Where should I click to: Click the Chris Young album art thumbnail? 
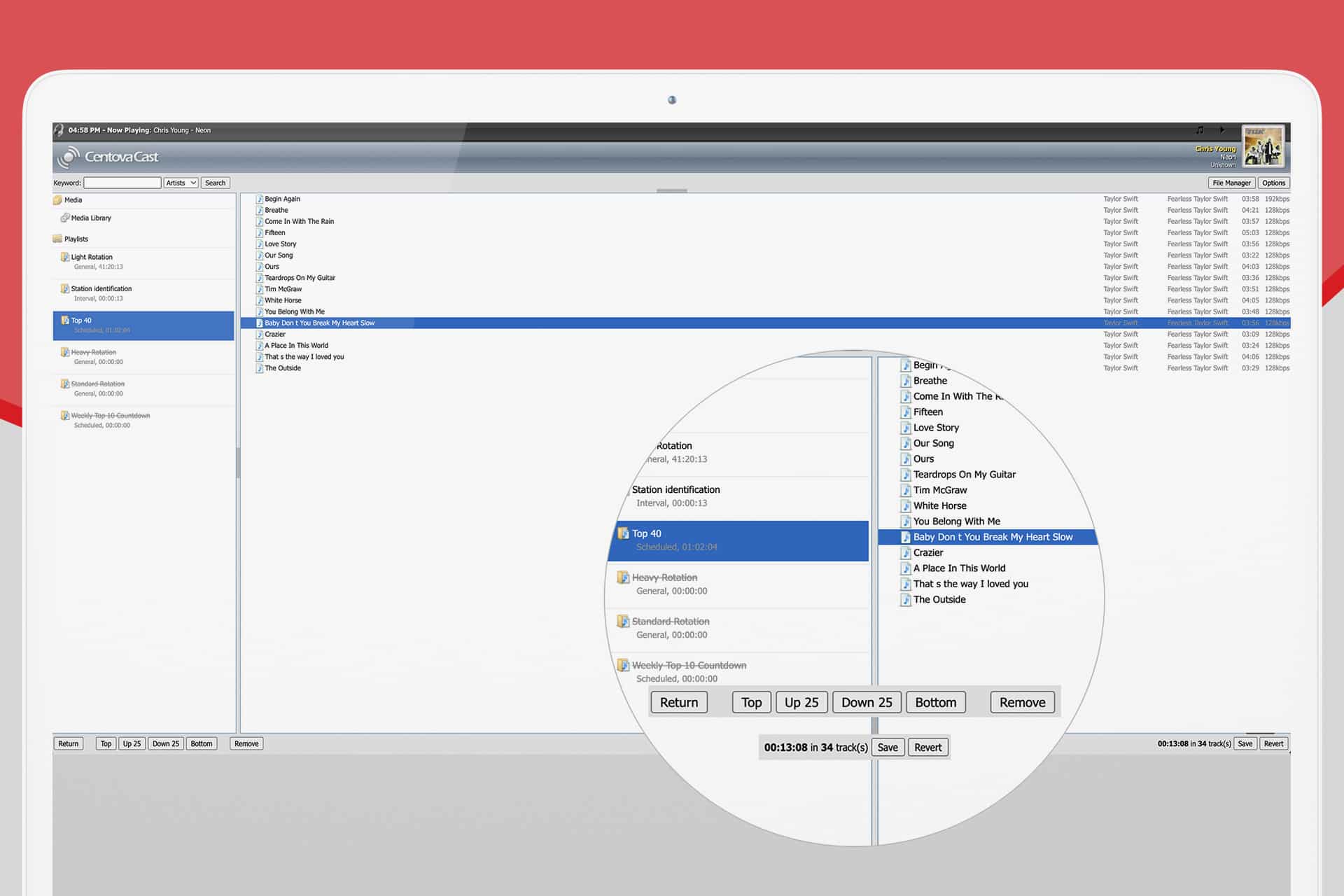coord(1263,146)
